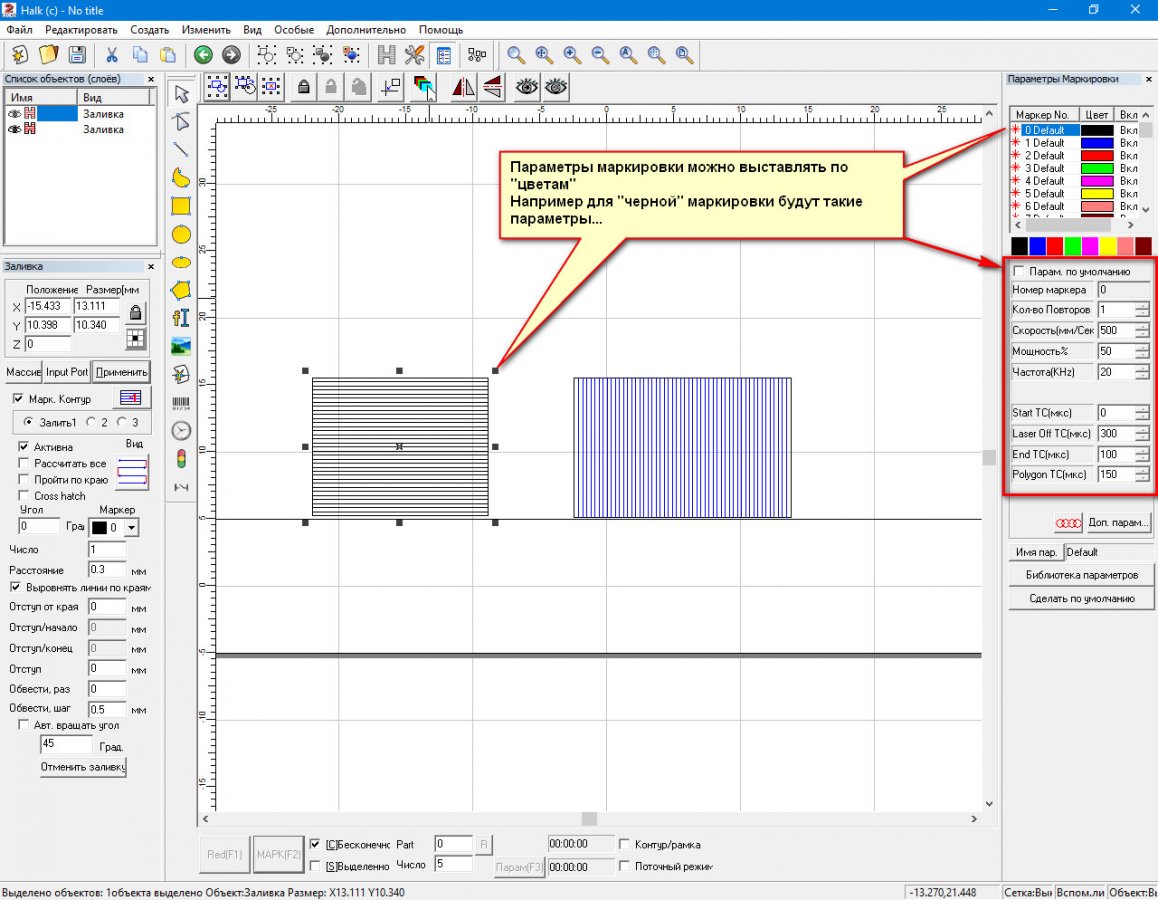The image size is (1158, 900).
Task: Pick the green swatch in the marker palette
Action: click(1073, 246)
